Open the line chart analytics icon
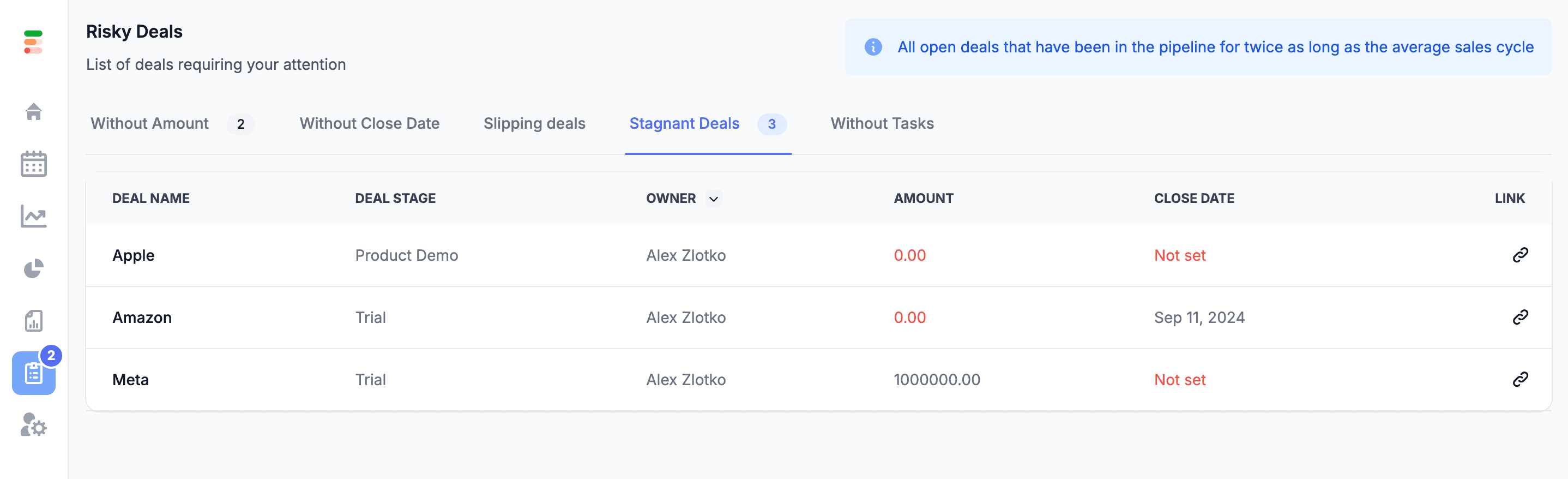Viewport: 1568px width, 479px height. (33, 217)
